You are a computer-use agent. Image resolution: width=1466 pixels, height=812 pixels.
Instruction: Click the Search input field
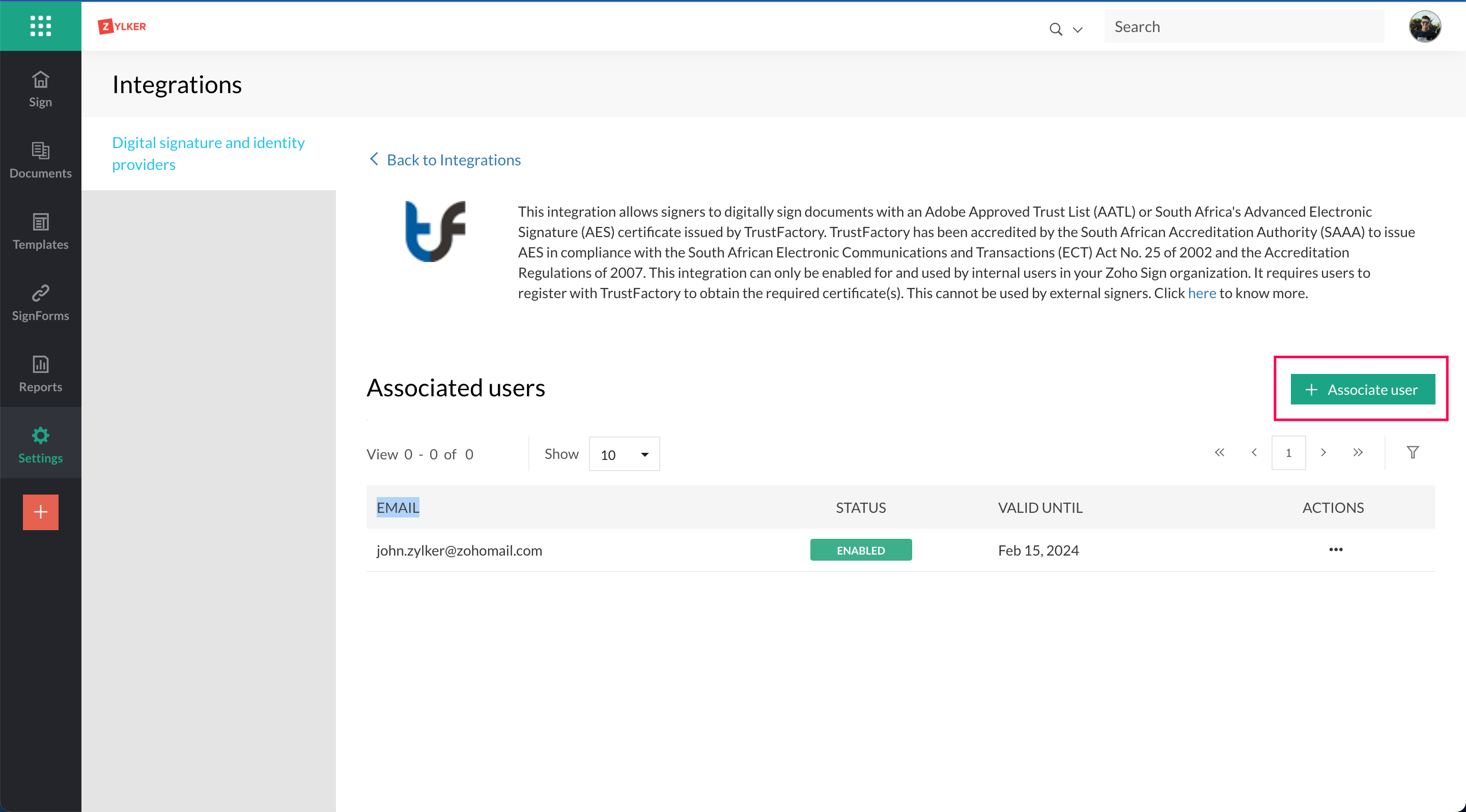point(1244,27)
